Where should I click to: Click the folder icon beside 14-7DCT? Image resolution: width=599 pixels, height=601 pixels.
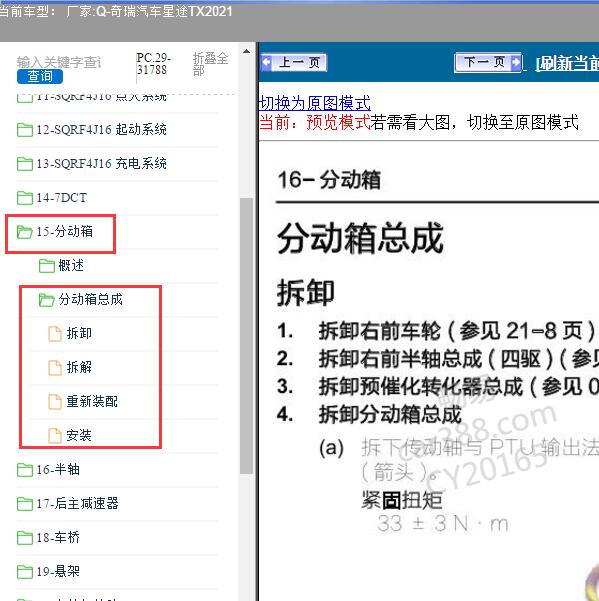pyautogui.click(x=25, y=198)
